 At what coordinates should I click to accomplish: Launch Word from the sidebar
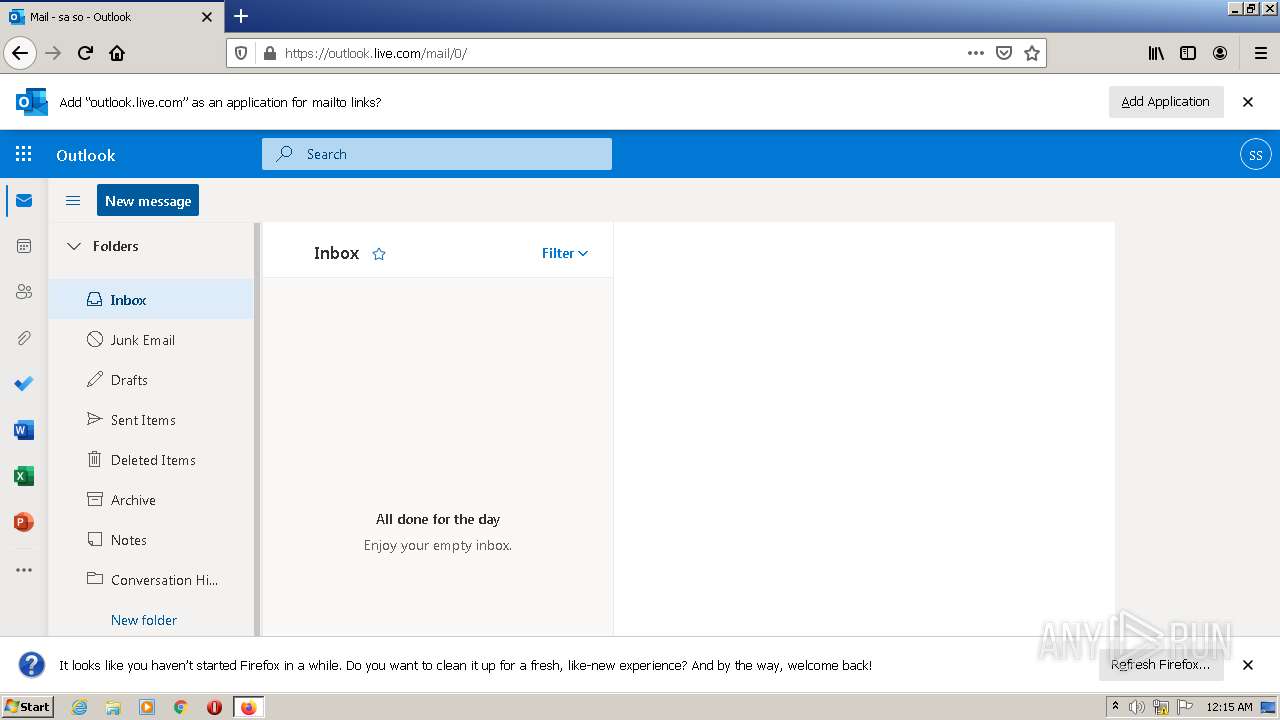pyautogui.click(x=24, y=430)
